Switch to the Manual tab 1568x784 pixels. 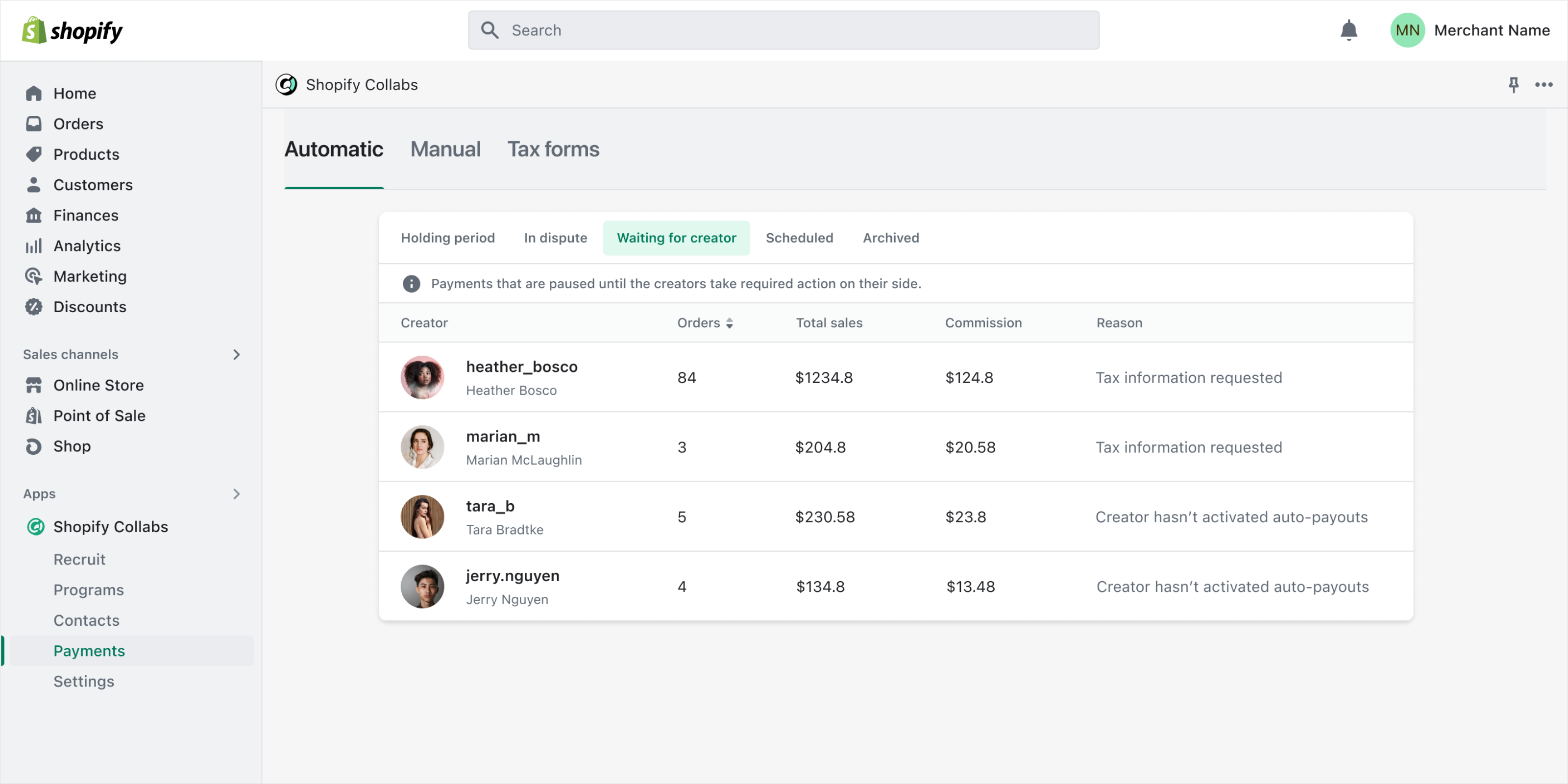tap(445, 149)
